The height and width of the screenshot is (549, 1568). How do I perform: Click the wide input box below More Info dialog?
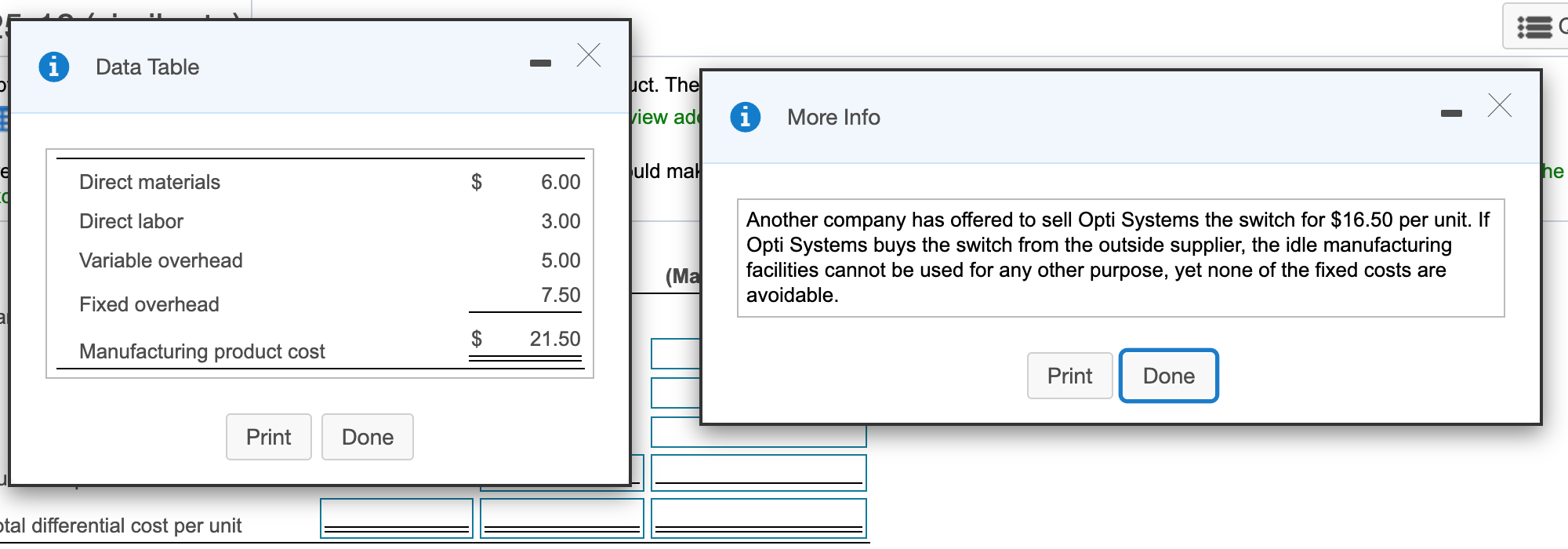[759, 435]
